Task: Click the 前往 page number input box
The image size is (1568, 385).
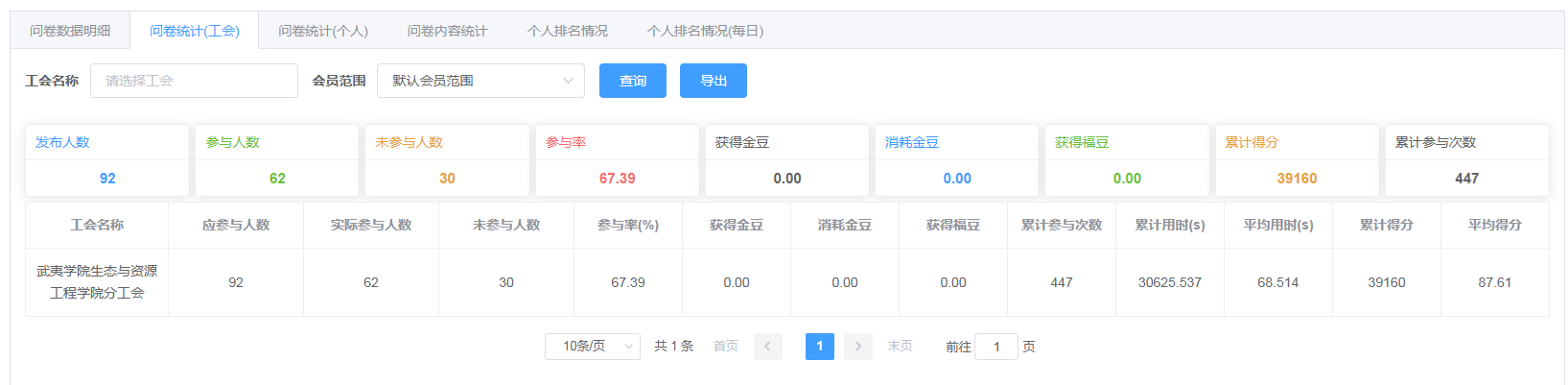Action: click(x=995, y=347)
